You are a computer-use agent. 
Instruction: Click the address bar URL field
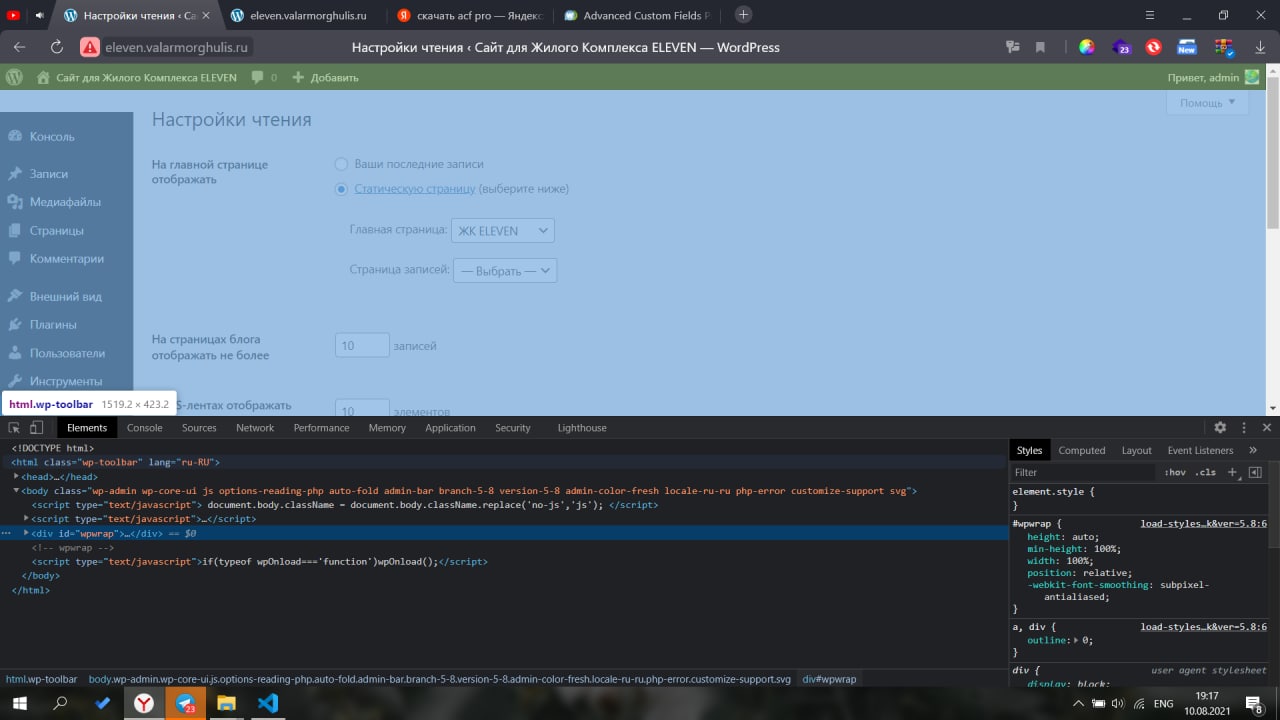pos(178,47)
